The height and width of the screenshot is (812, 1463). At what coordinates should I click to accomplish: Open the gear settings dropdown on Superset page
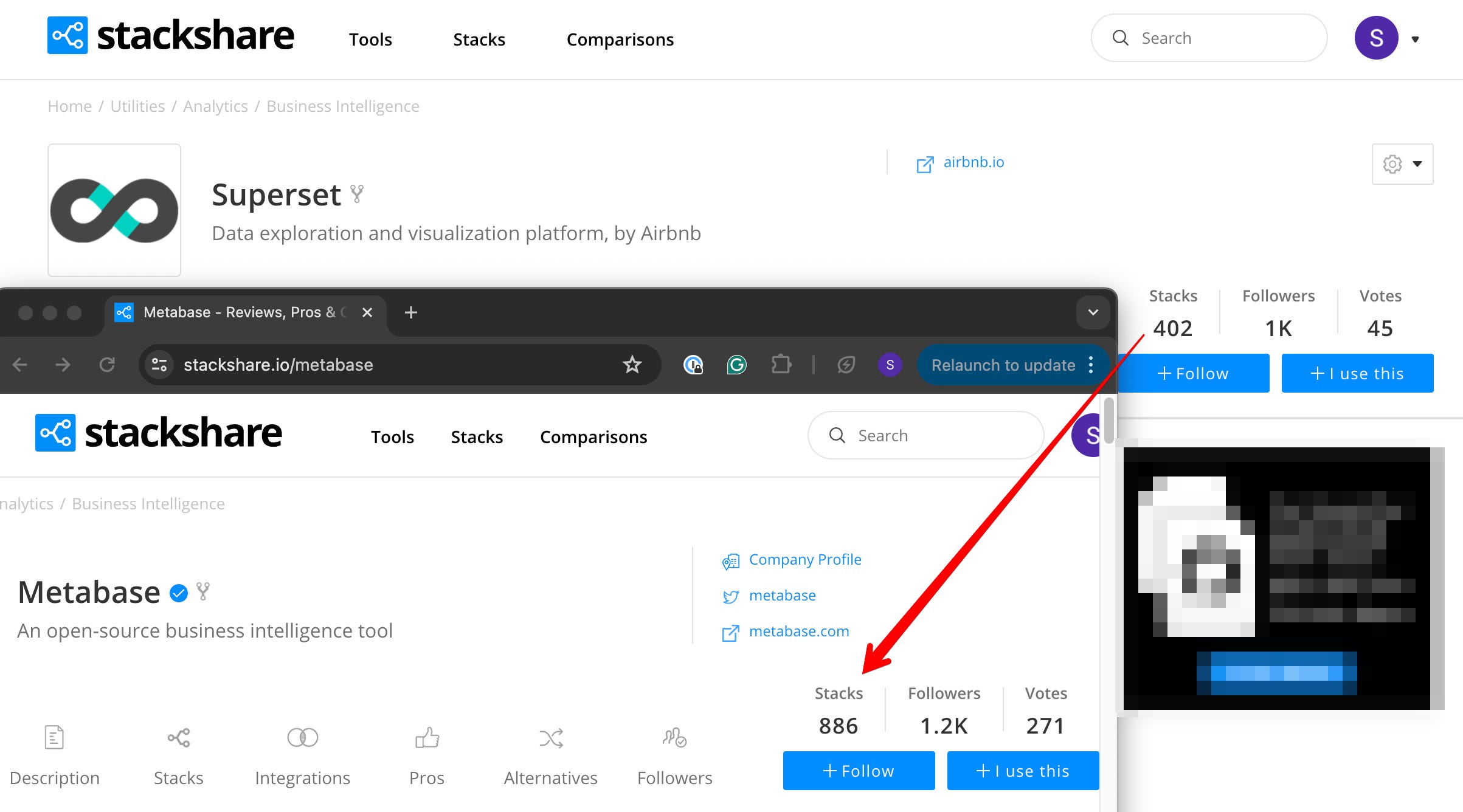(1402, 164)
